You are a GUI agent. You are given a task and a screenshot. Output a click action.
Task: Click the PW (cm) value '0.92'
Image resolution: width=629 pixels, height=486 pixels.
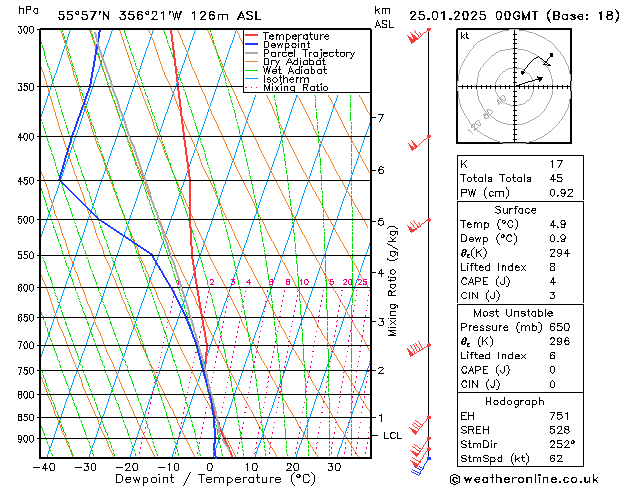click(561, 193)
